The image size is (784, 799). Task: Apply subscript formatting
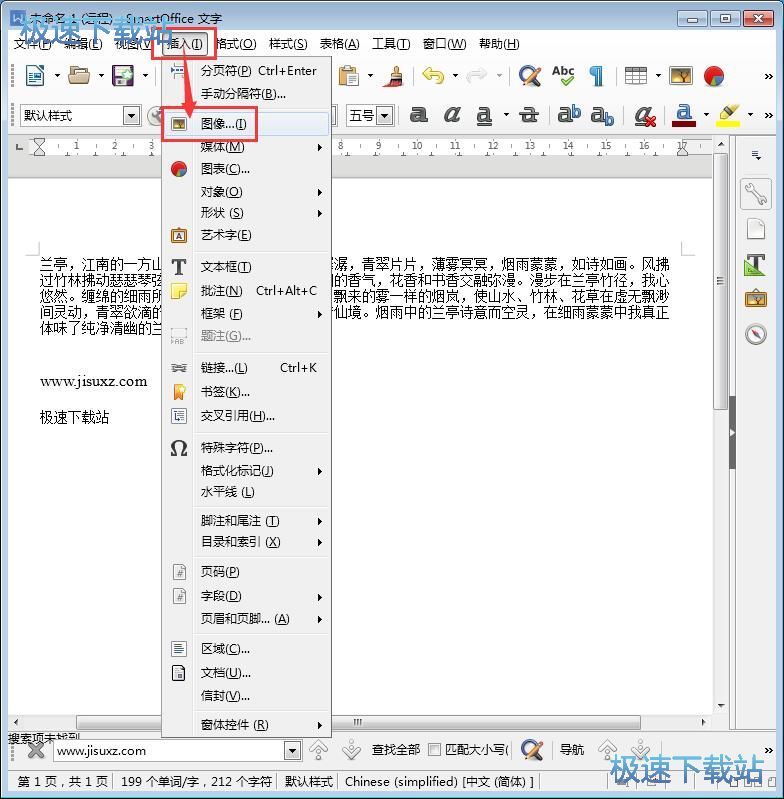(602, 116)
